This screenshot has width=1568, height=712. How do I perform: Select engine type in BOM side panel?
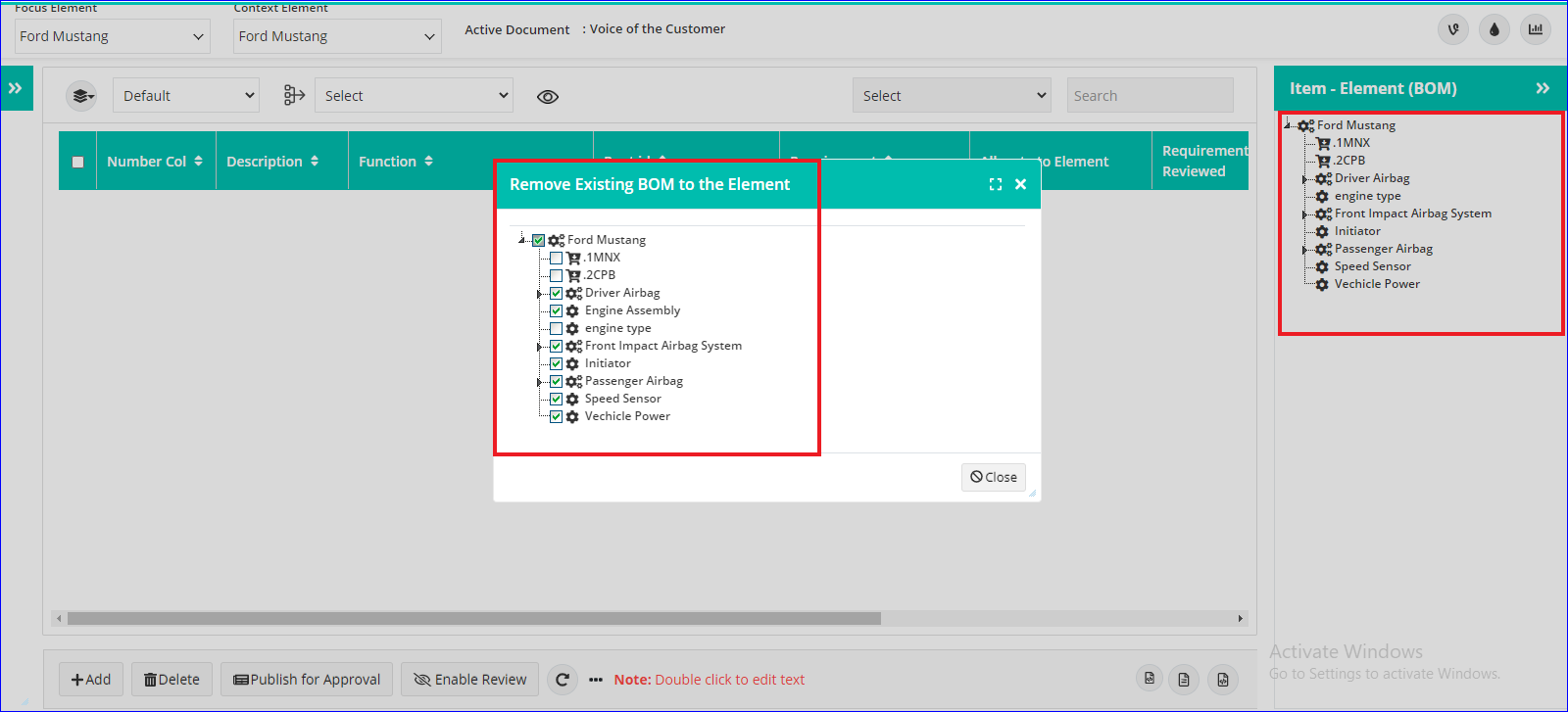tap(1367, 196)
